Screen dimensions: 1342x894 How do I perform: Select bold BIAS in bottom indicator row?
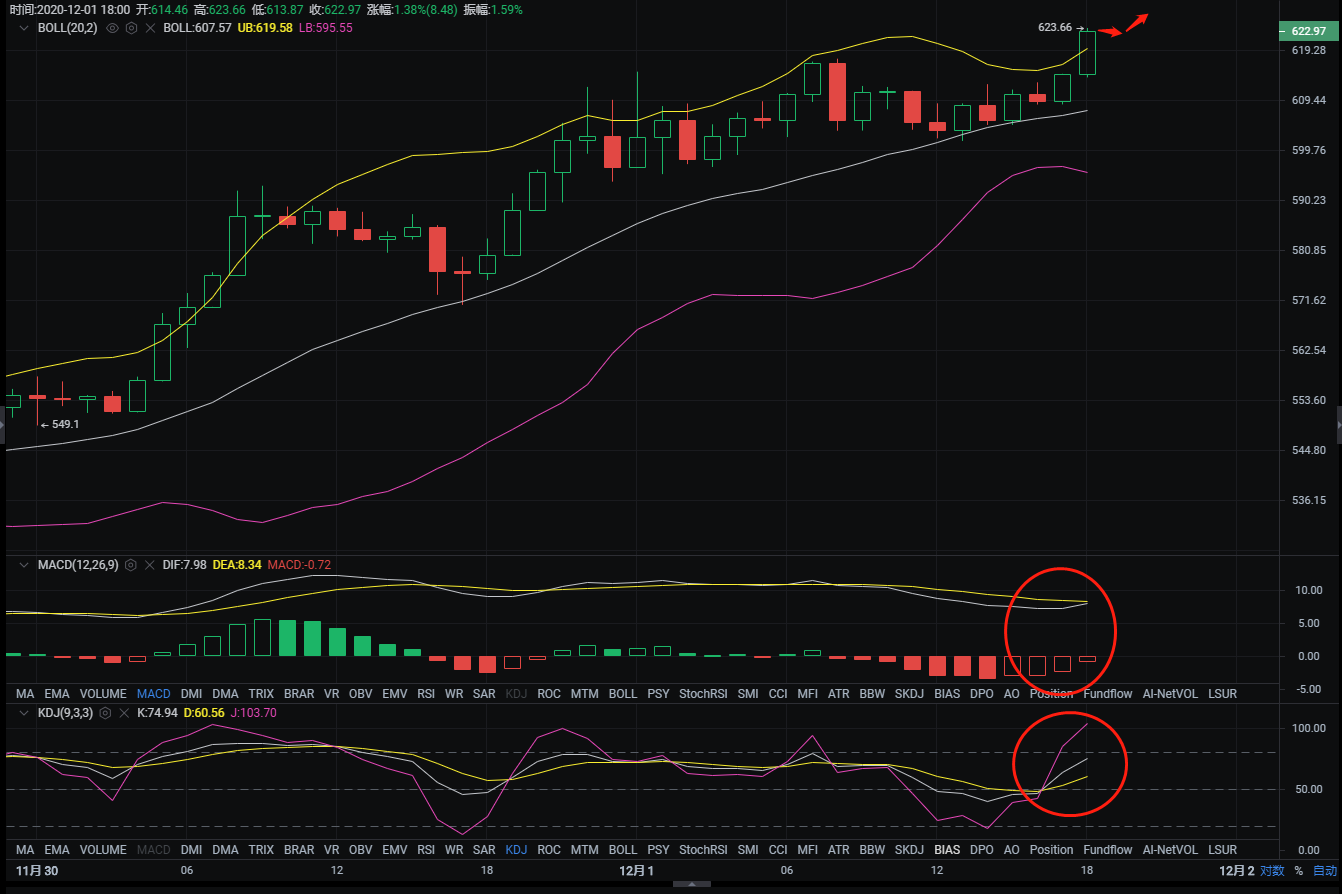(947, 850)
